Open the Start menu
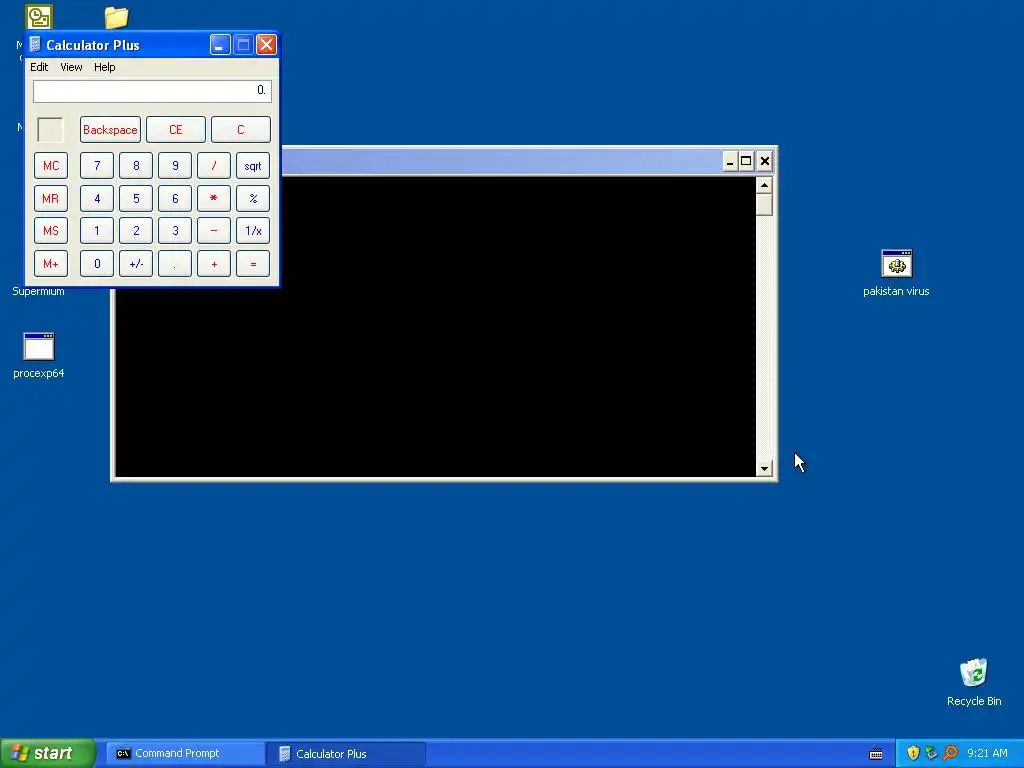Image resolution: width=1024 pixels, height=768 pixels. coord(47,753)
